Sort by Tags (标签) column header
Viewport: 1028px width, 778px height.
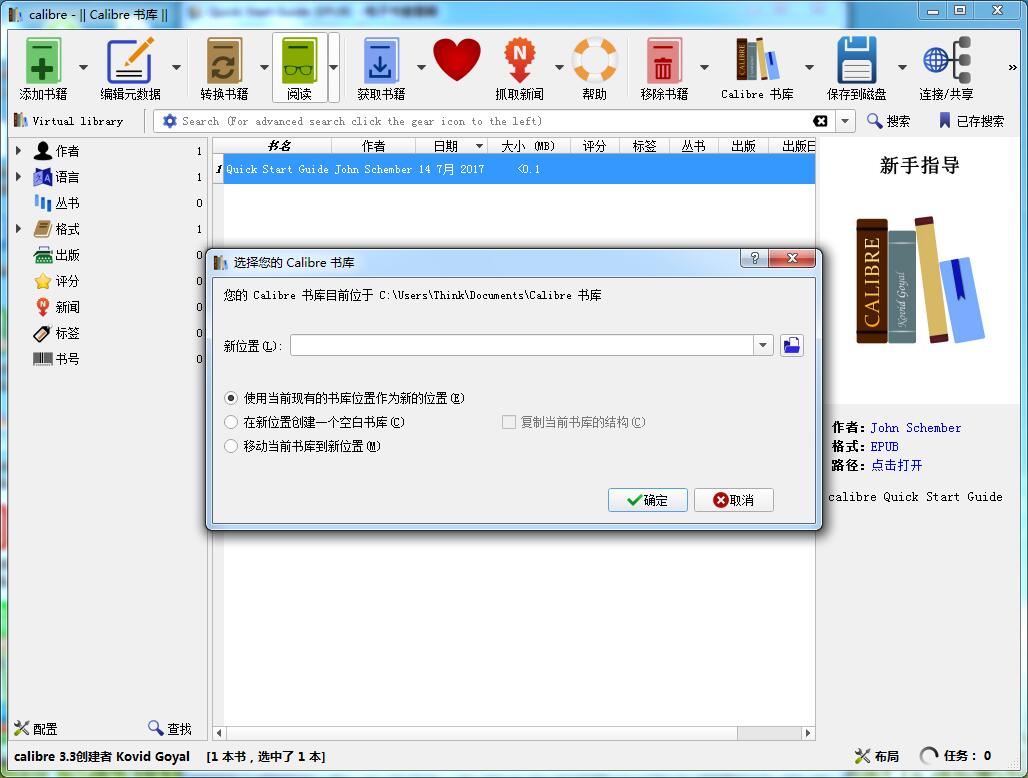point(644,146)
